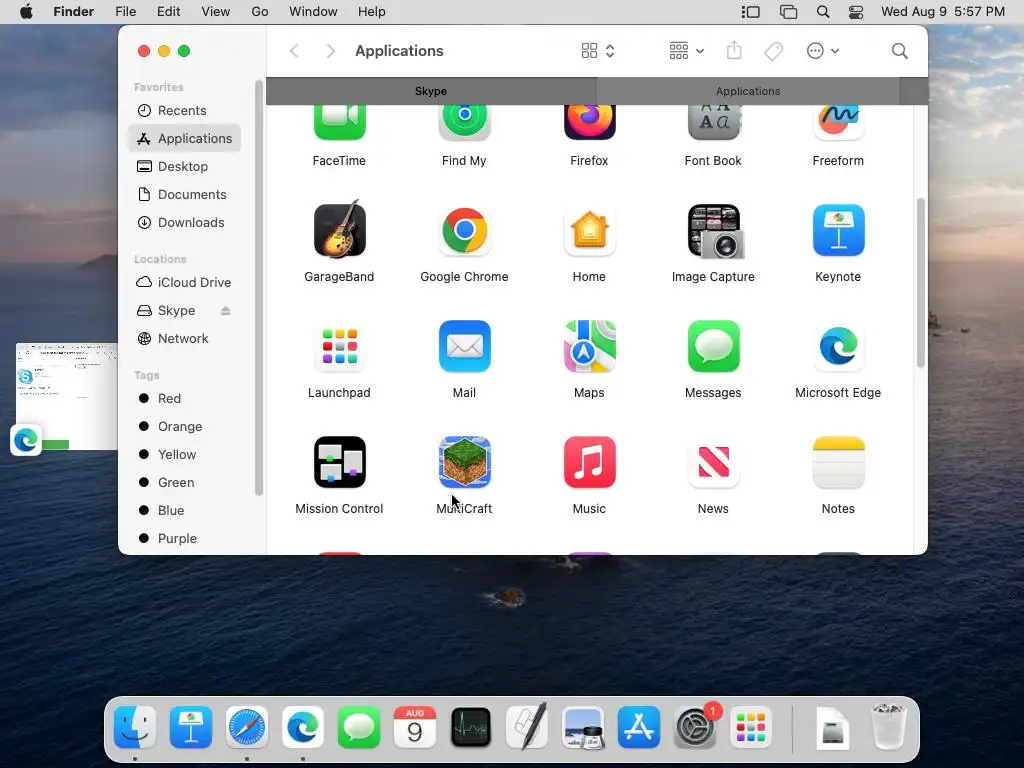Screen dimensions: 1024x768
Task: Open Activity Monitor in the Dock
Action: [471, 727]
